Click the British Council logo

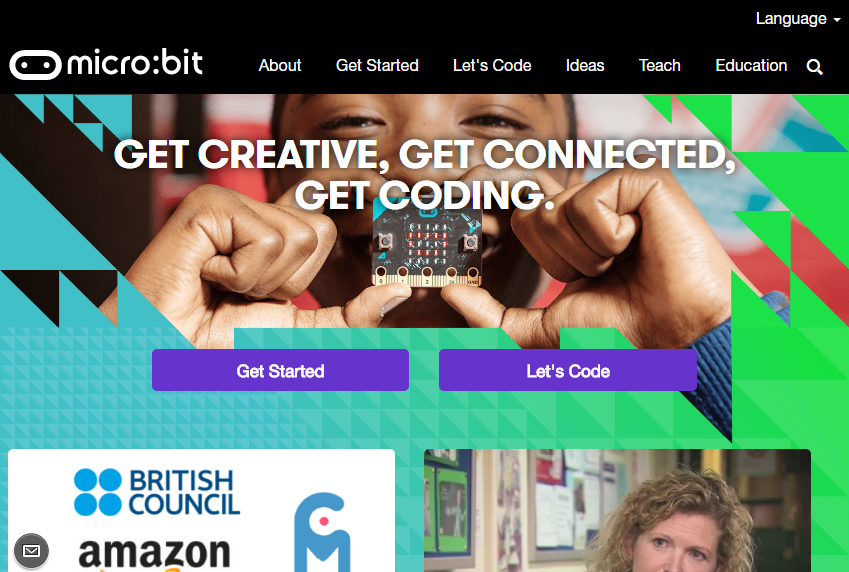157,492
